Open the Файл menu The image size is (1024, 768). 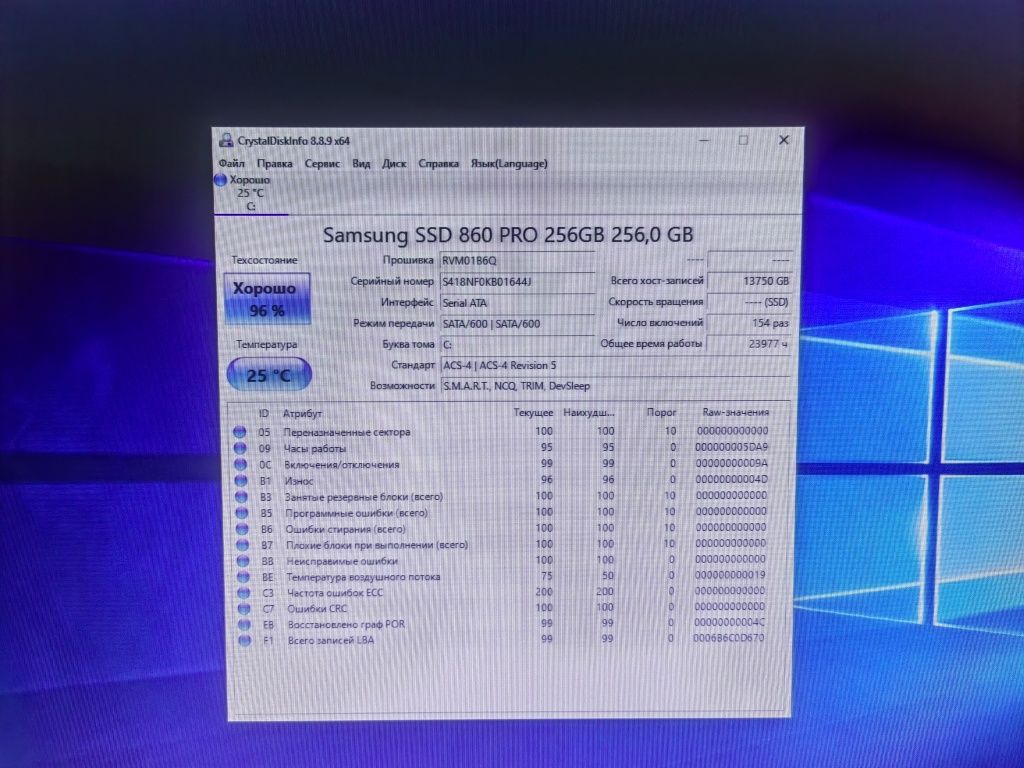click(x=231, y=163)
